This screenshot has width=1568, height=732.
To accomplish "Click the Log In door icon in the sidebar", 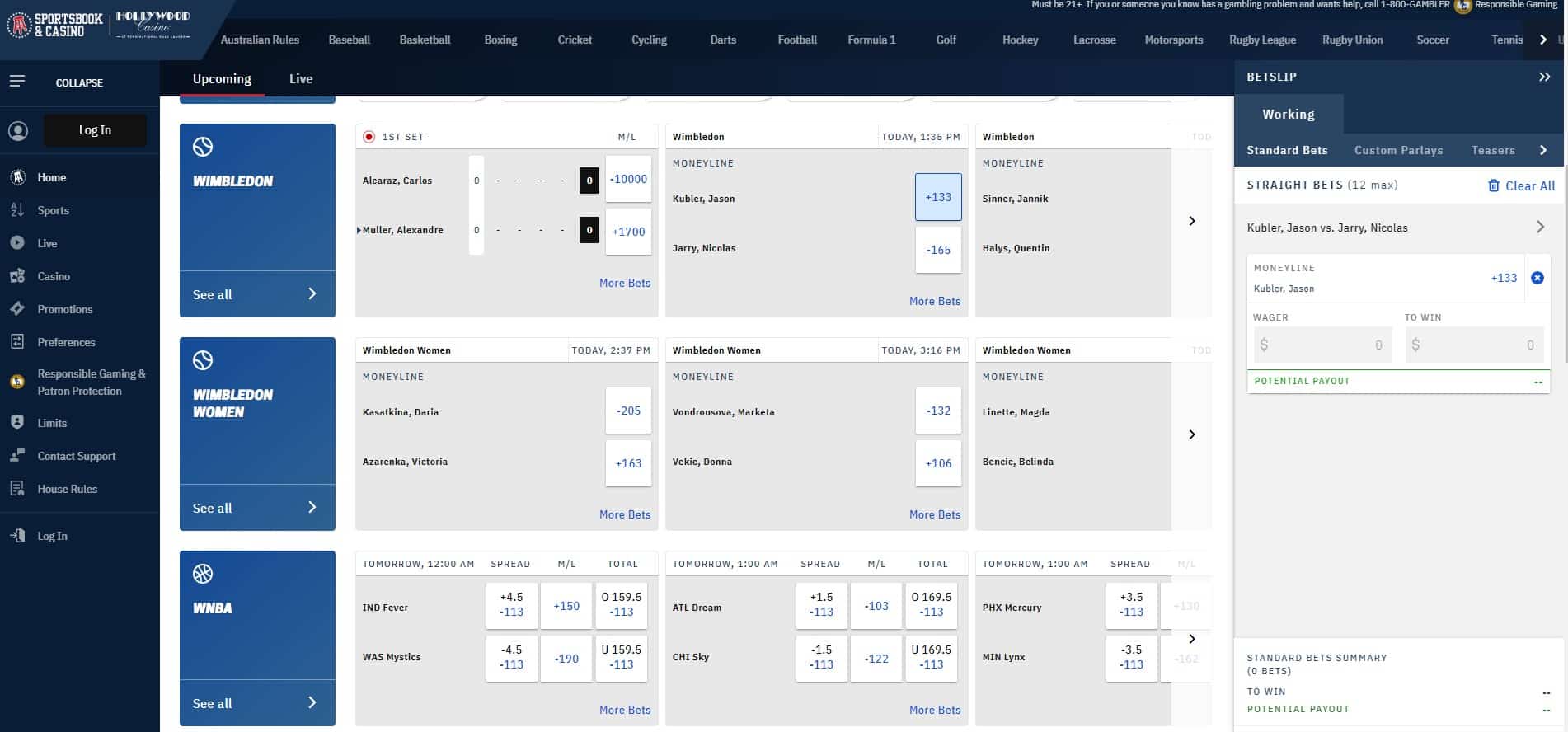I will 17,536.
